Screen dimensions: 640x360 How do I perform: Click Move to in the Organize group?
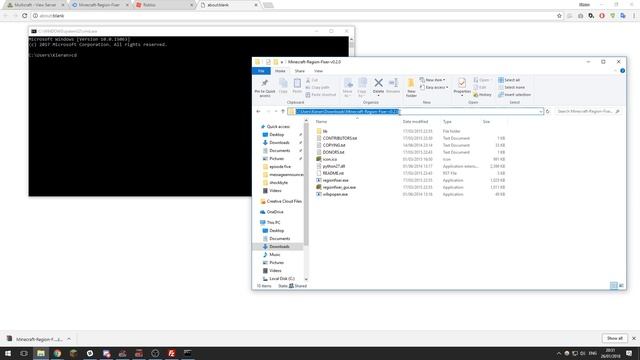point(348,87)
